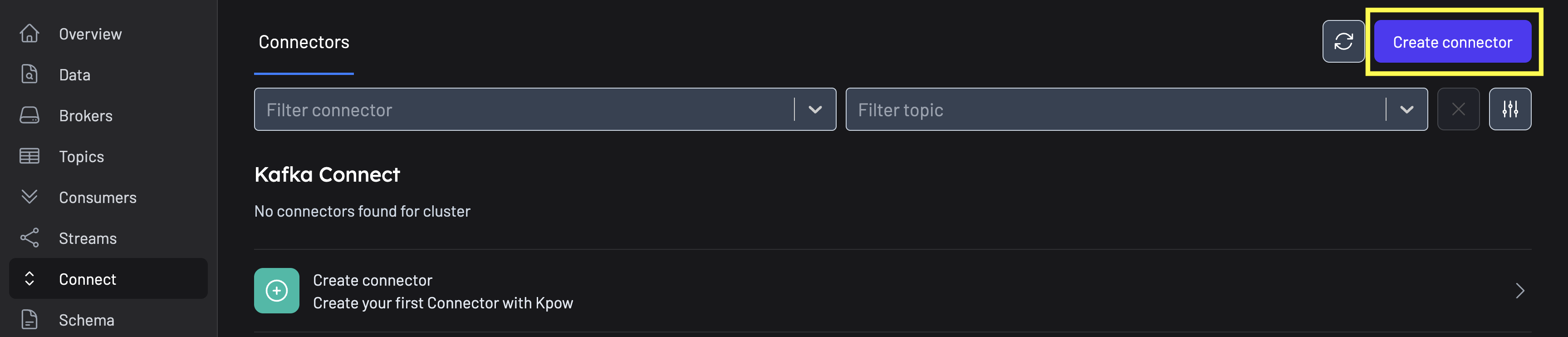This screenshot has height=337, width=1568.
Task: Select Connect in the sidebar menu
Action: pos(88,278)
